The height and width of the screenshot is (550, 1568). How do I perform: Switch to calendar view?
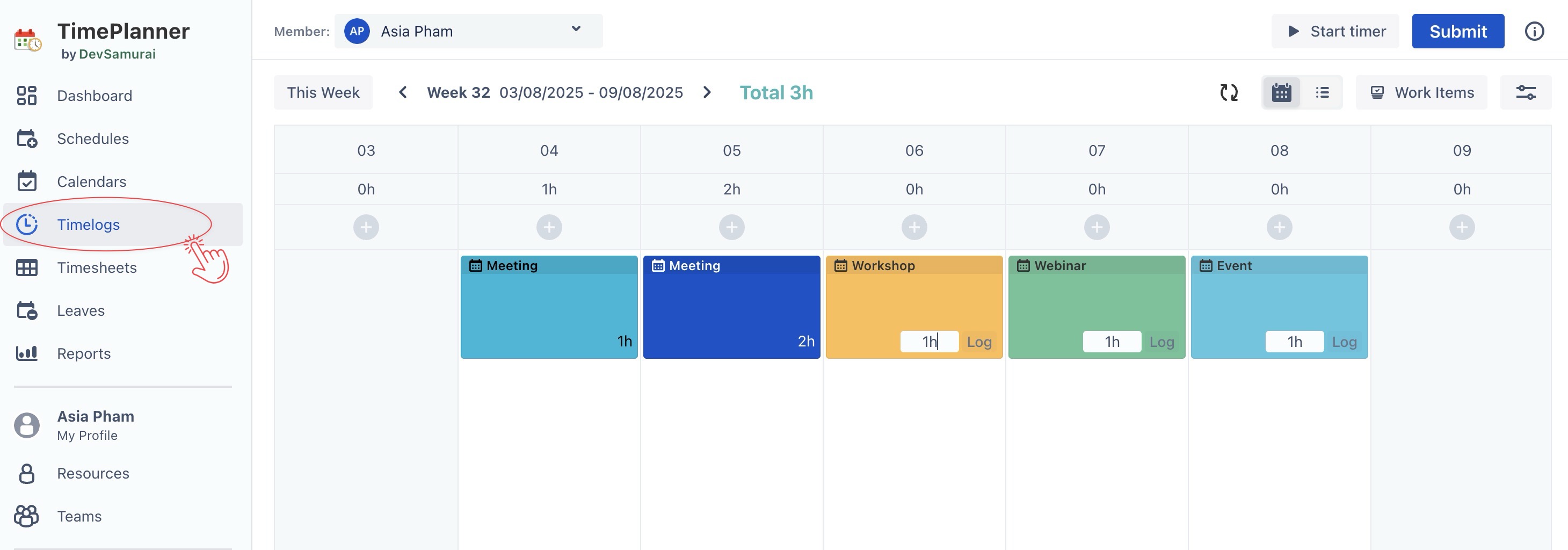[x=1281, y=92]
